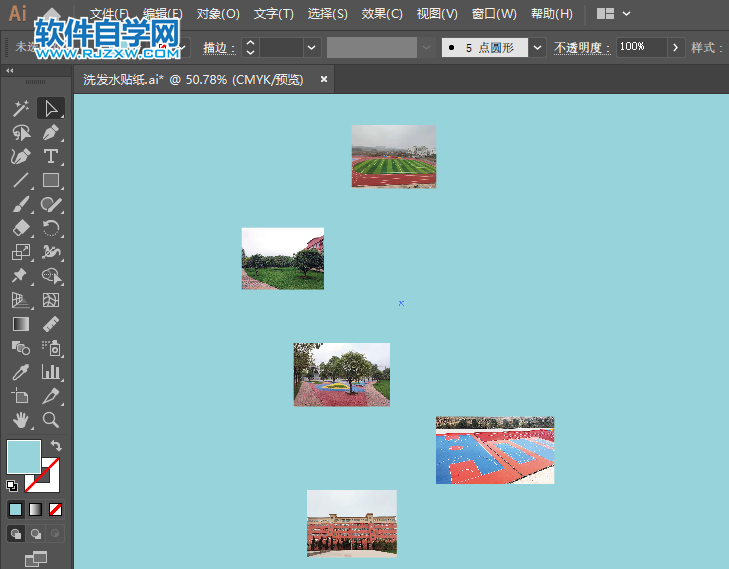729x569 pixels.
Task: Select the Lasso tool
Action: (x=21, y=133)
